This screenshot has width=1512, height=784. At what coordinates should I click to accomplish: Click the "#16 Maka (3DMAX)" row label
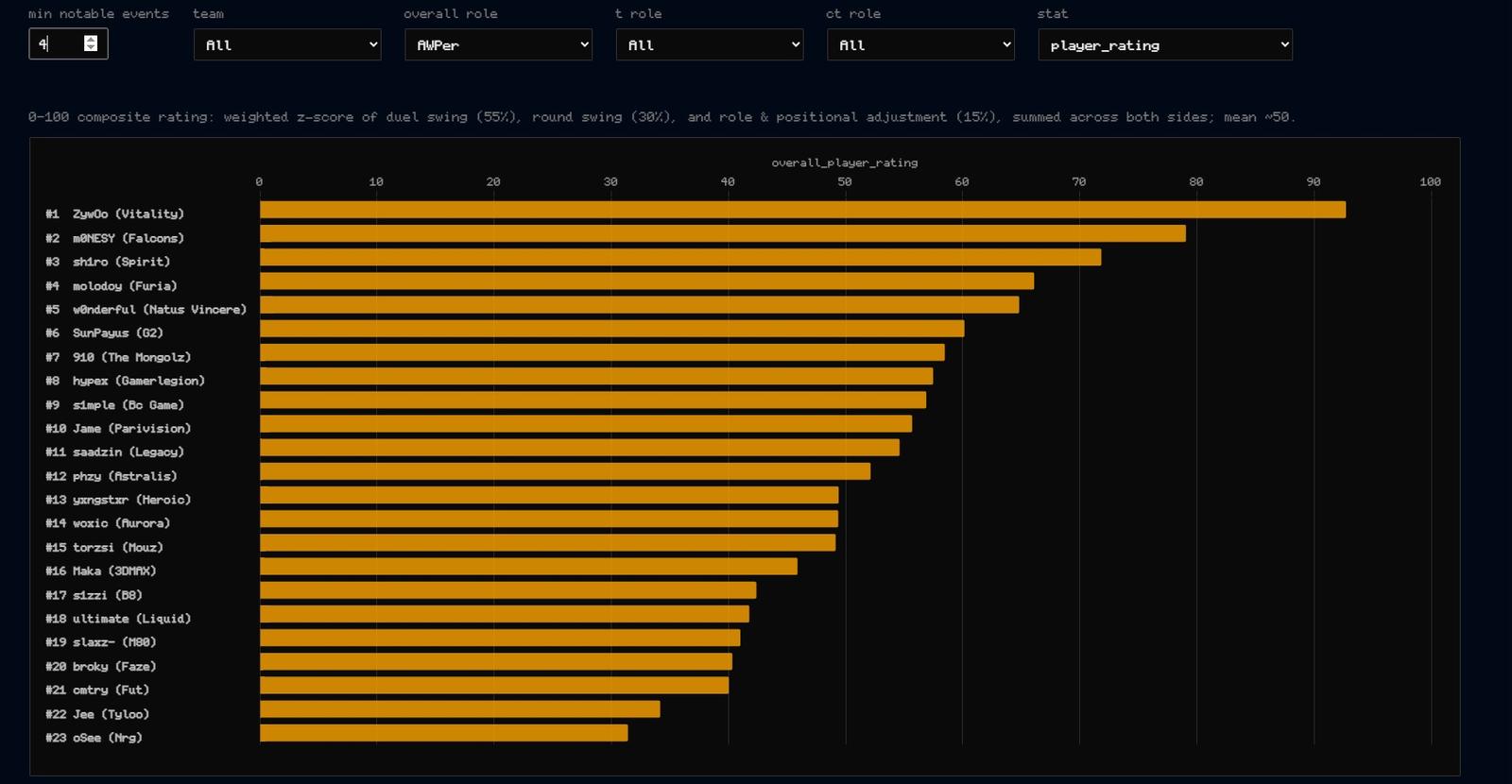(101, 571)
